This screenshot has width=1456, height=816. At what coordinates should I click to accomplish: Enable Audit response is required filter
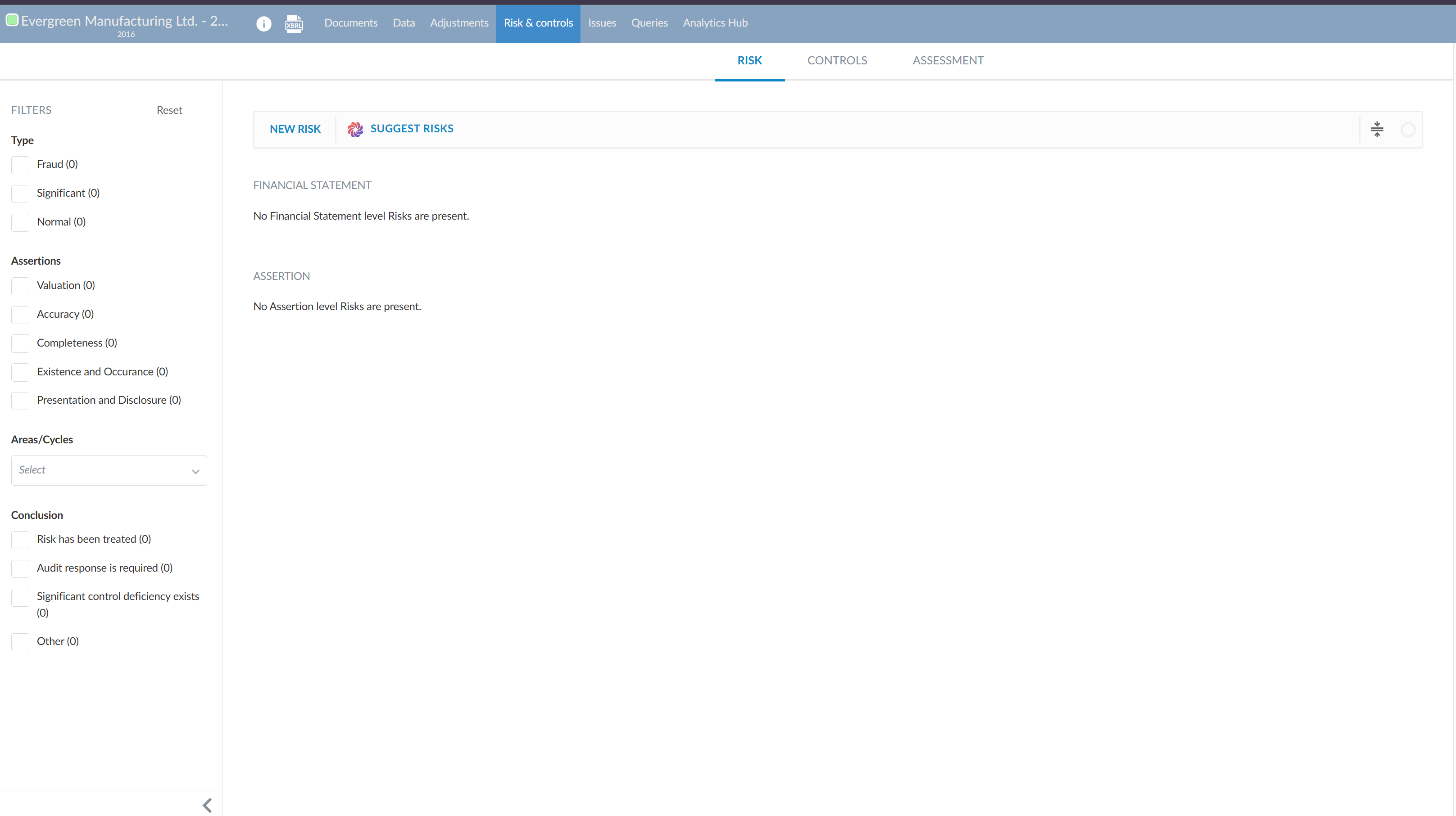pyautogui.click(x=20, y=568)
